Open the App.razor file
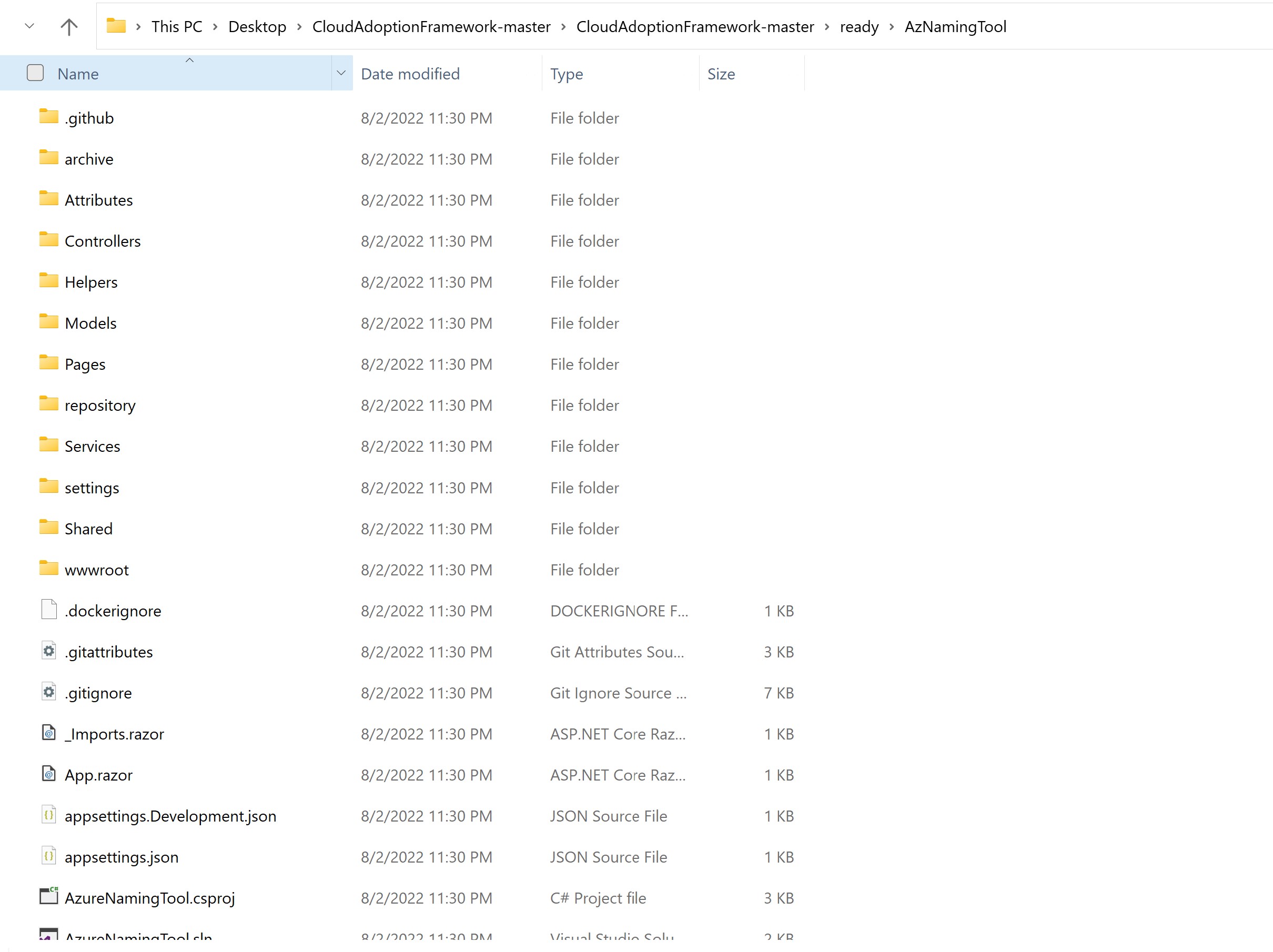 (99, 775)
